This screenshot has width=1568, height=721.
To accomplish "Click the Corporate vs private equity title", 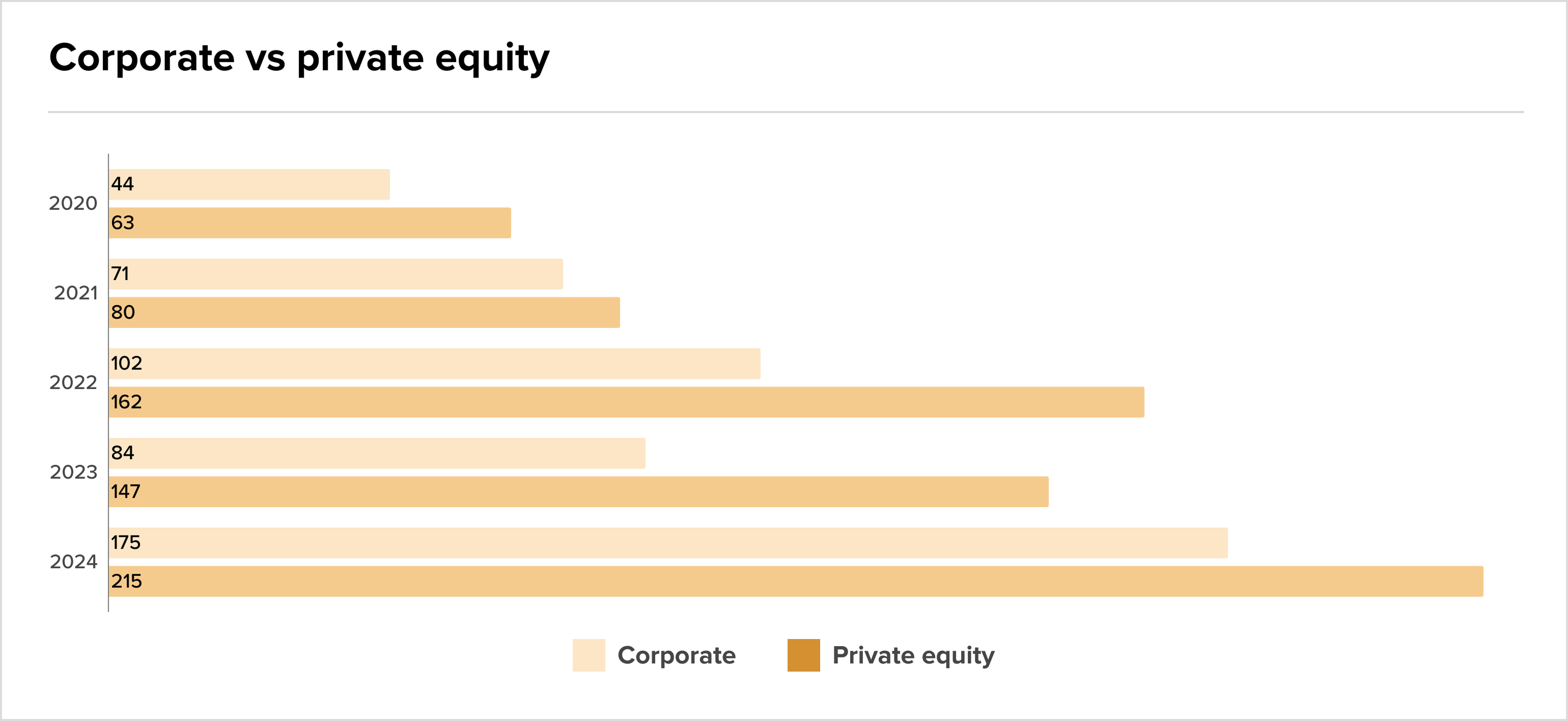I will [x=299, y=59].
